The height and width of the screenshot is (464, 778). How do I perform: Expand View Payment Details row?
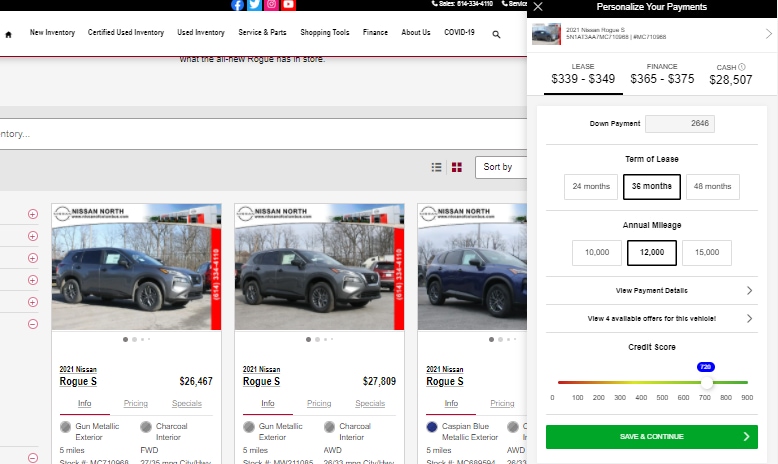click(x=651, y=290)
